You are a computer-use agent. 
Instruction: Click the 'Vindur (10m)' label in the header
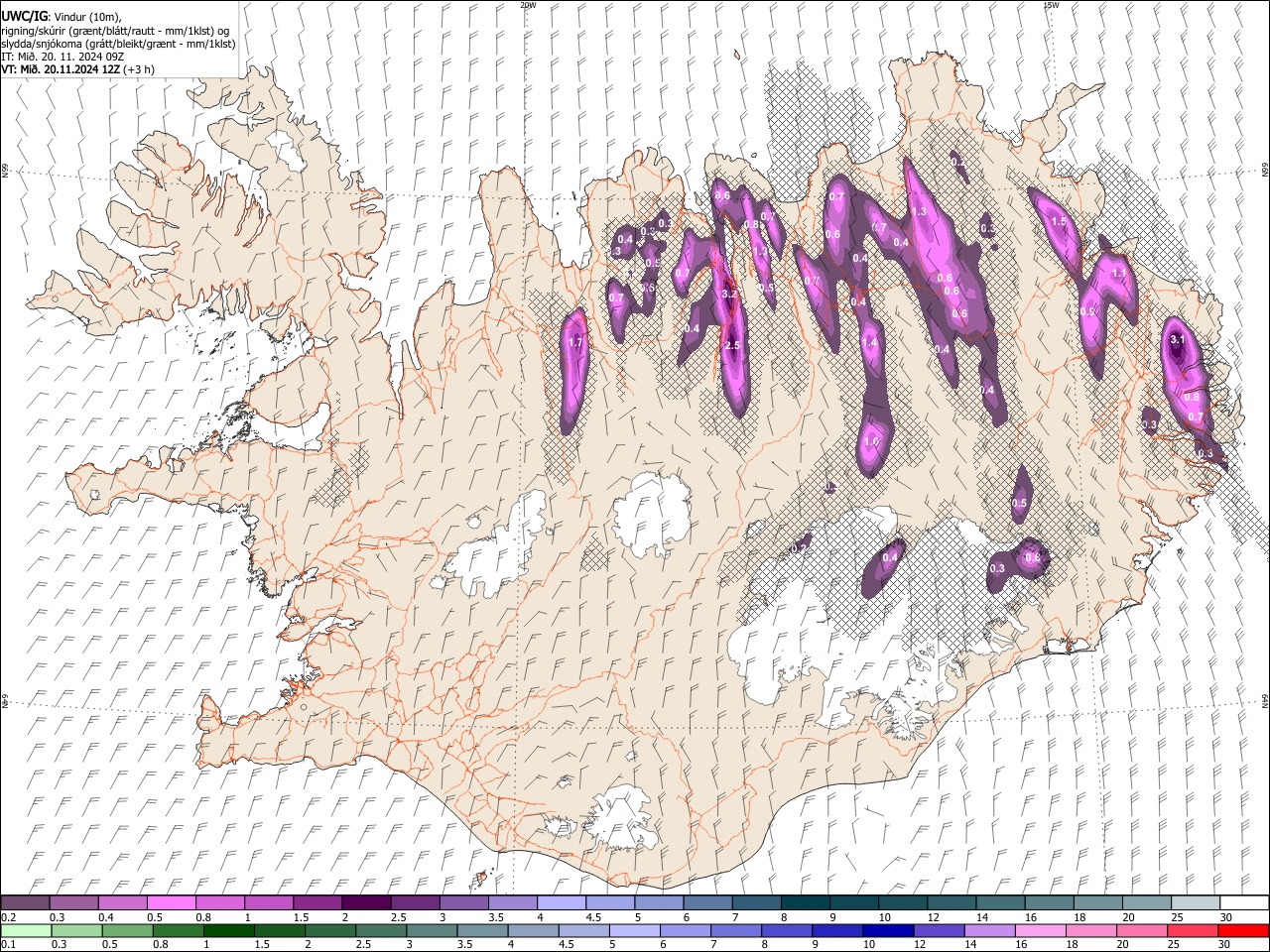(x=86, y=17)
